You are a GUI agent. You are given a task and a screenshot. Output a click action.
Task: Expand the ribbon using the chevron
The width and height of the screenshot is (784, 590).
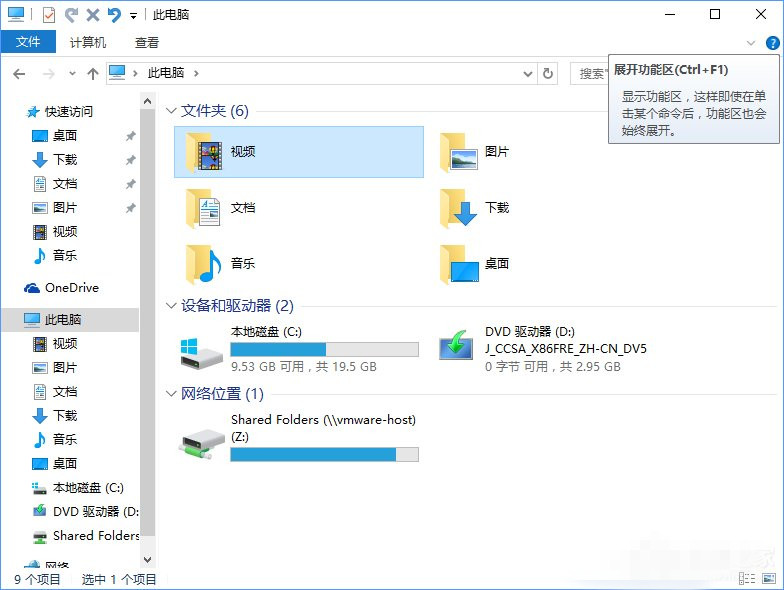(751, 43)
